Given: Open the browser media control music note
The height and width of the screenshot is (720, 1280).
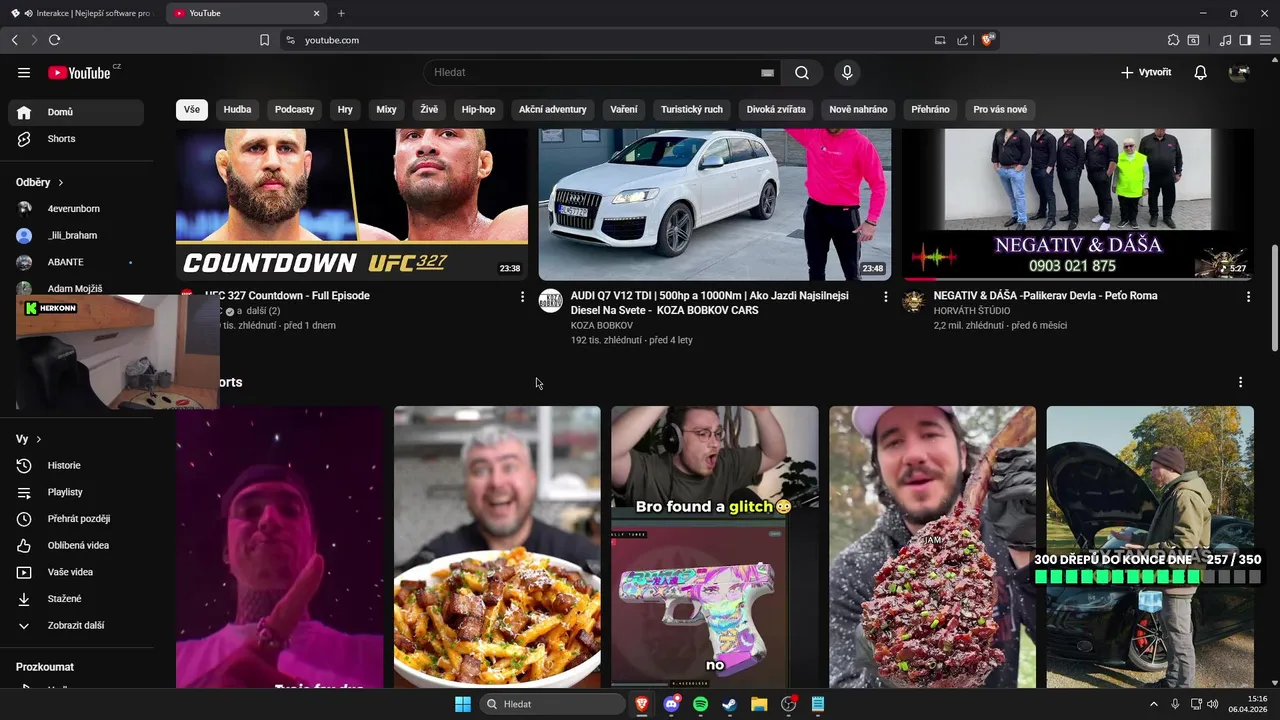Looking at the screenshot, I should 1226,40.
